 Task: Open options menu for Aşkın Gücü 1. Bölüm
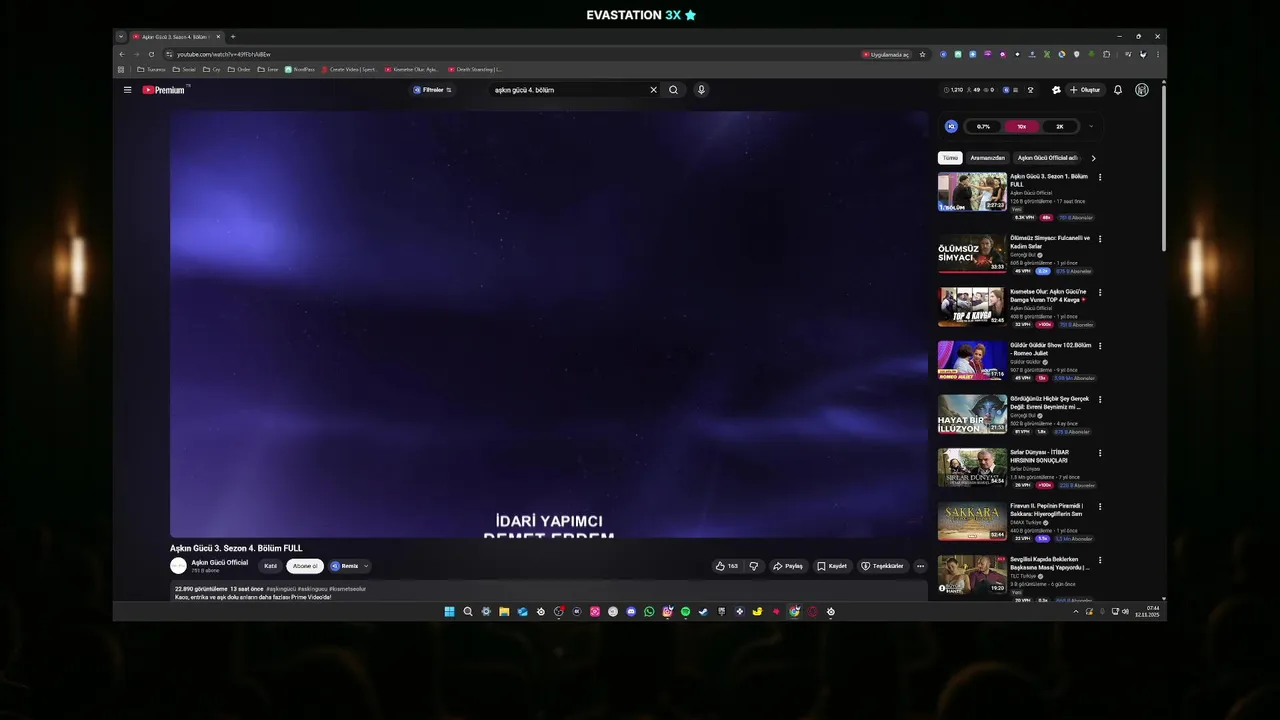click(x=1100, y=177)
